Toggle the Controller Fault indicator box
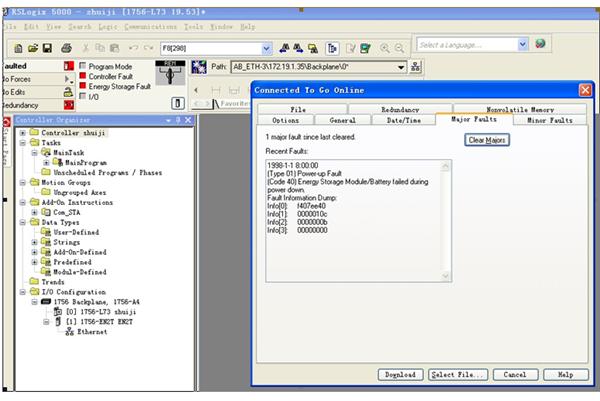This screenshot has width=600, height=401. coord(82,76)
